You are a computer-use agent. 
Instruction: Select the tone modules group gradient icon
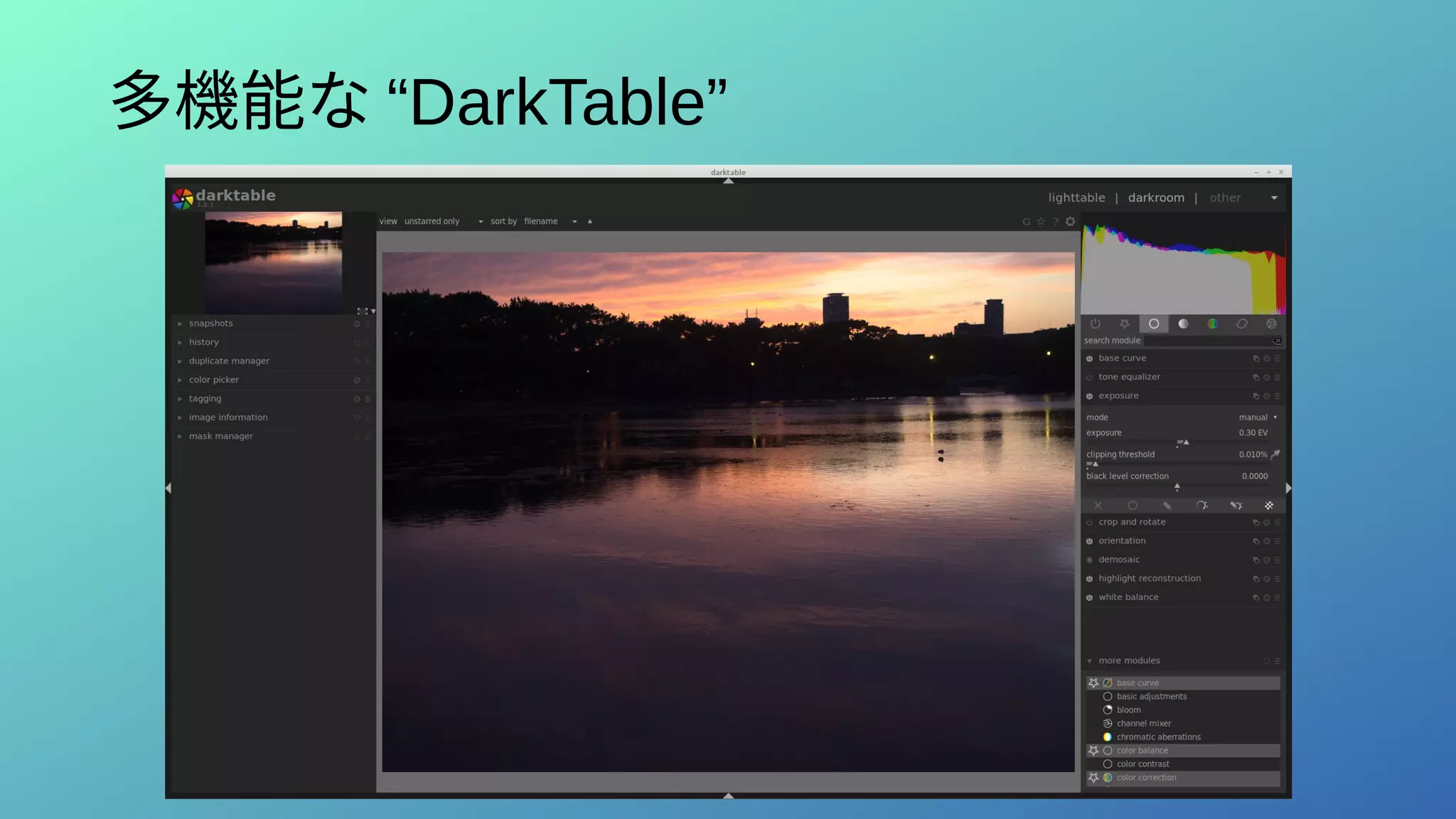point(1183,324)
